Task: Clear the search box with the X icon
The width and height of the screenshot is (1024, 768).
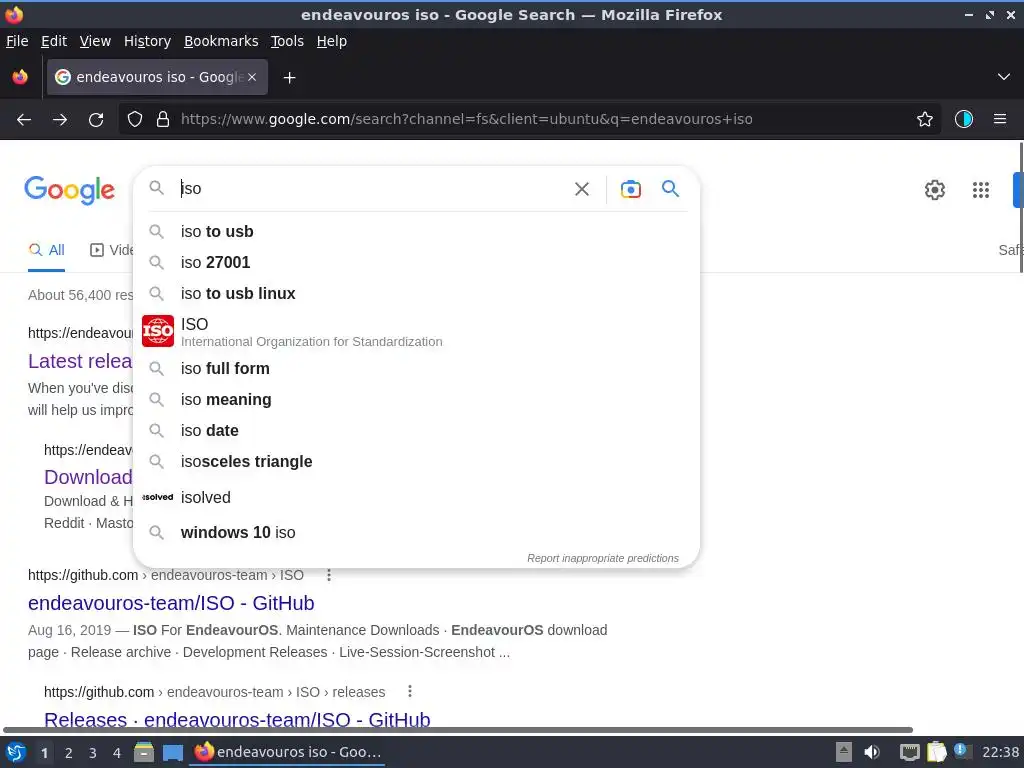Action: point(582,189)
